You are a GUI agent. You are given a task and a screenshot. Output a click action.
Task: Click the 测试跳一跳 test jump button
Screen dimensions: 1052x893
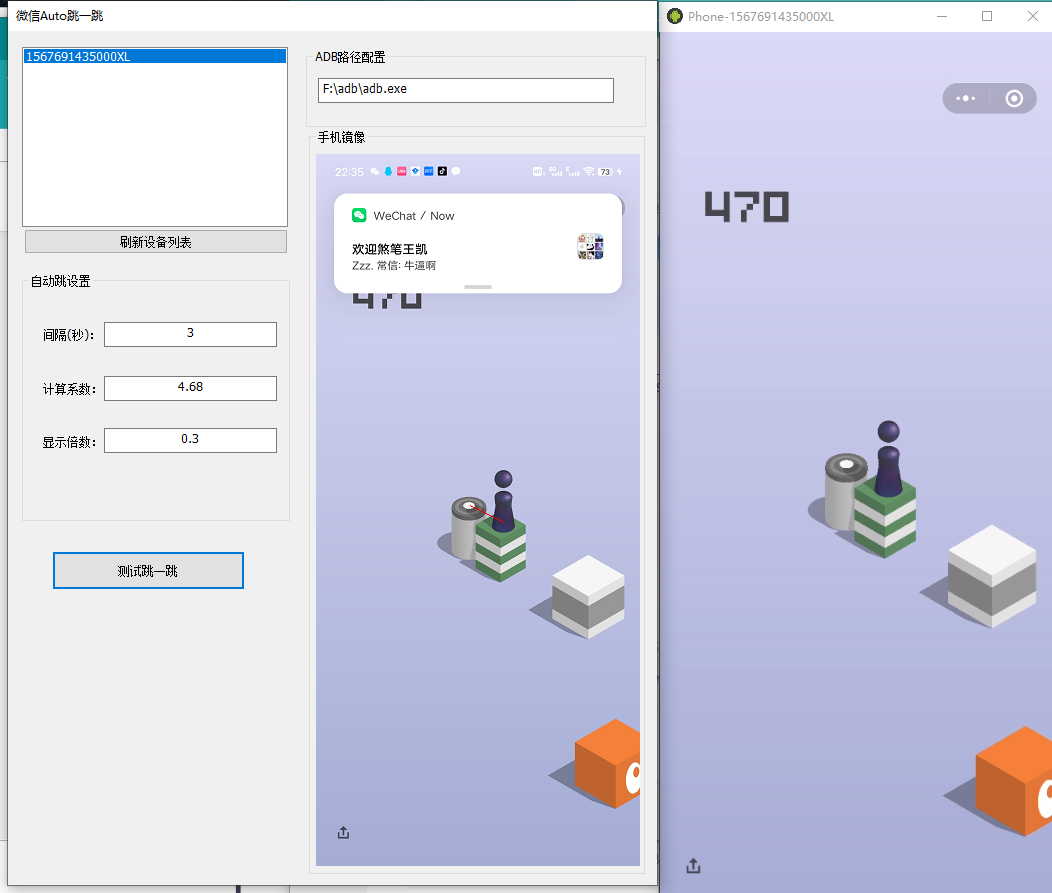tap(148, 570)
